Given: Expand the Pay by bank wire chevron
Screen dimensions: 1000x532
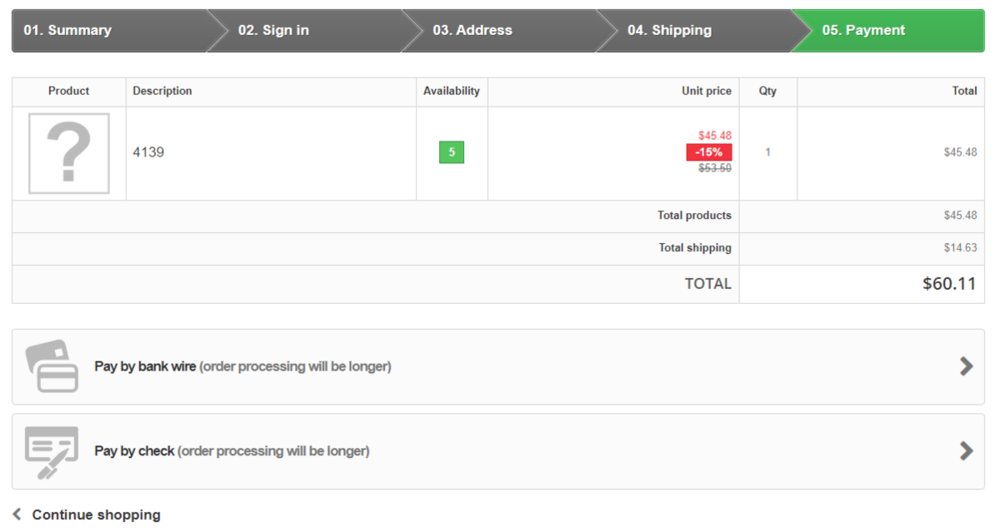Looking at the screenshot, I should [x=966, y=366].
